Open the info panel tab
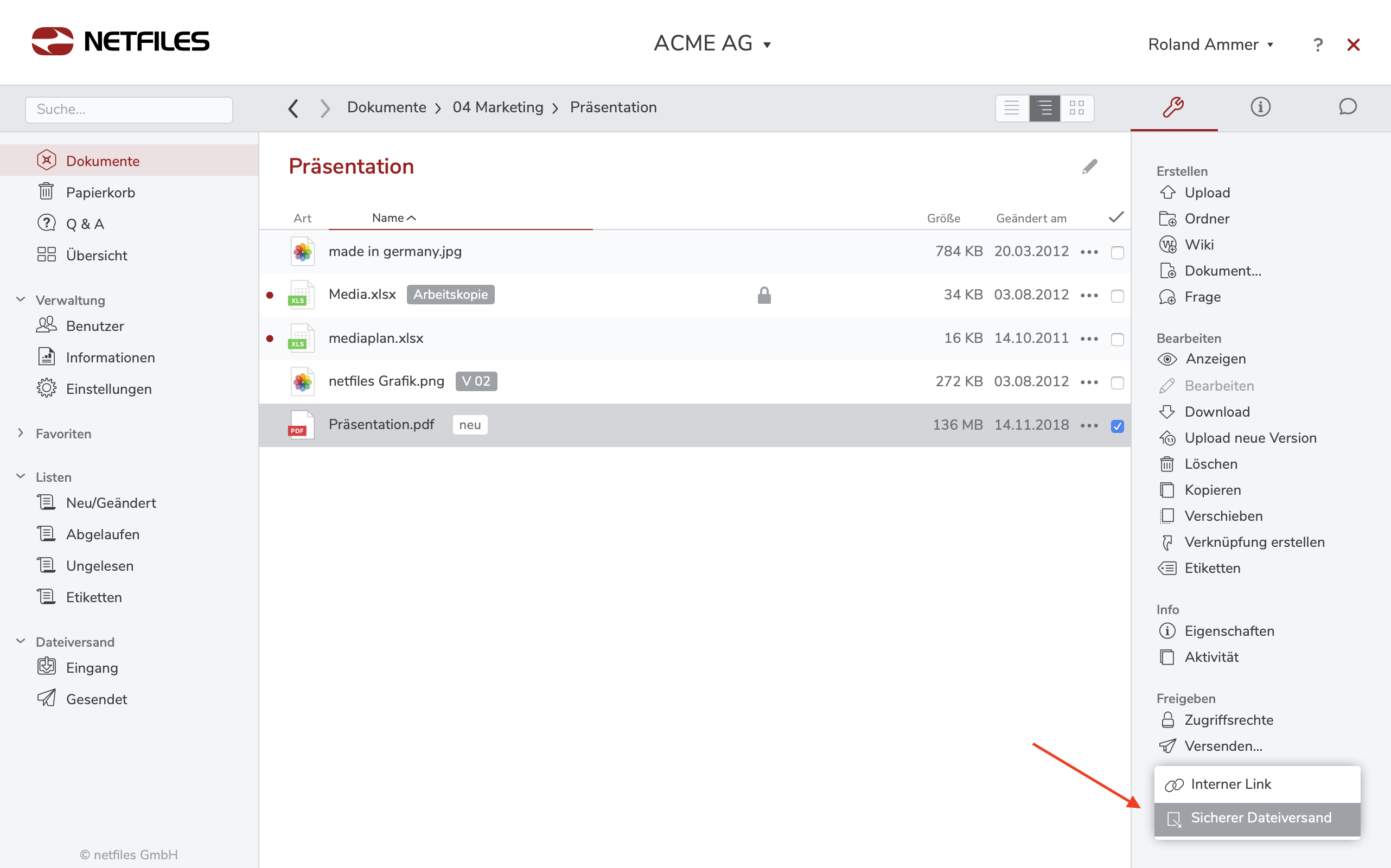This screenshot has width=1391, height=868. pos(1260,107)
